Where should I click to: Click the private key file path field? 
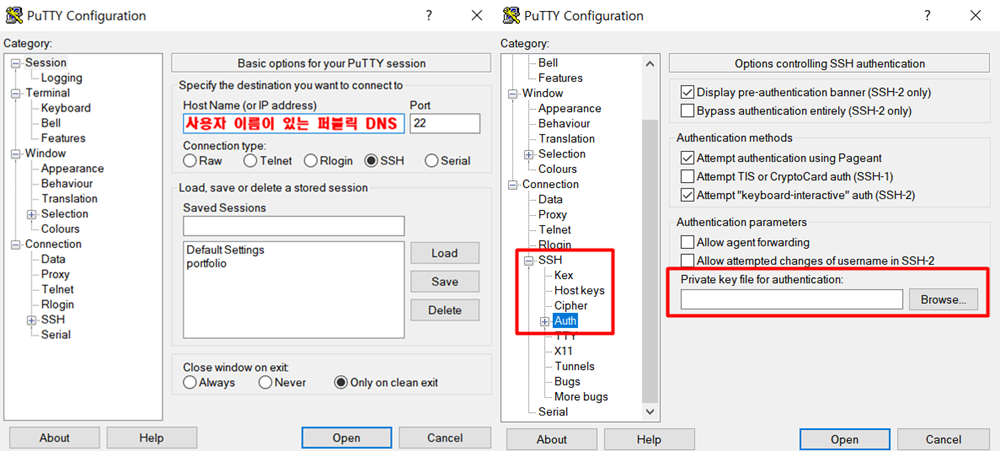791,299
